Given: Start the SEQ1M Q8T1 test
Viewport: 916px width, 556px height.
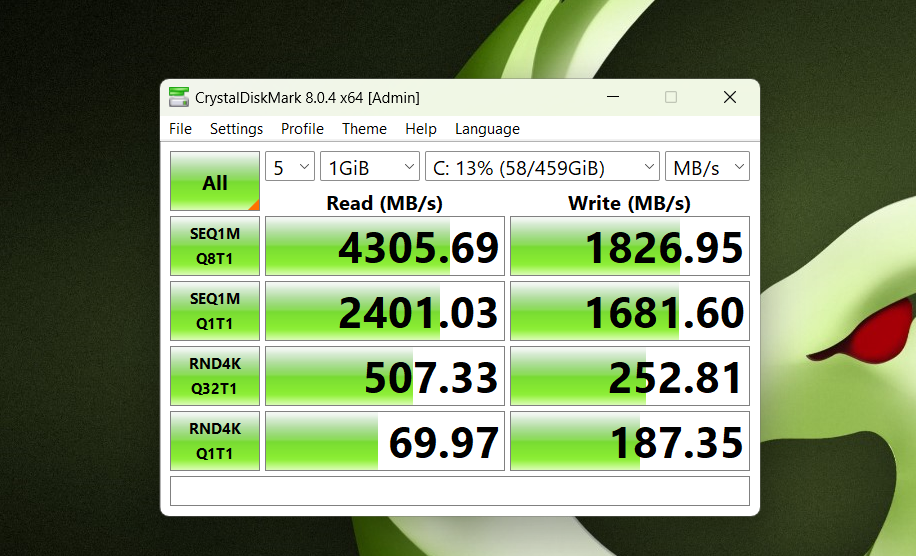Looking at the screenshot, I should pos(215,246).
